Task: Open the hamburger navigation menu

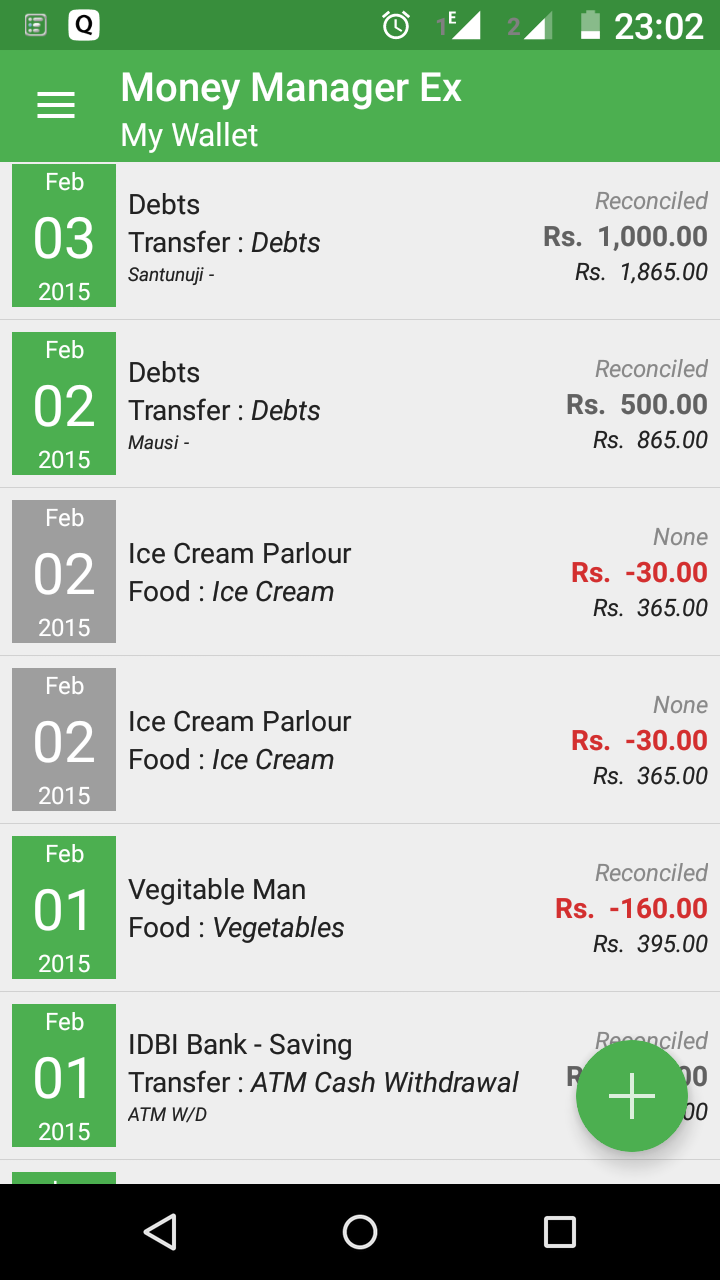Action: [x=56, y=106]
